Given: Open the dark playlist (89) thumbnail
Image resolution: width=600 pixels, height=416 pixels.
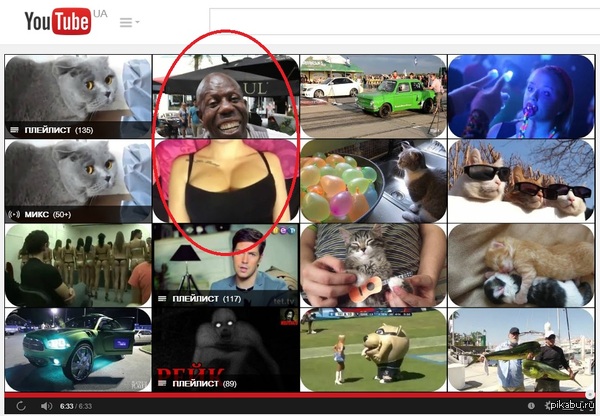Looking at the screenshot, I should click(225, 350).
